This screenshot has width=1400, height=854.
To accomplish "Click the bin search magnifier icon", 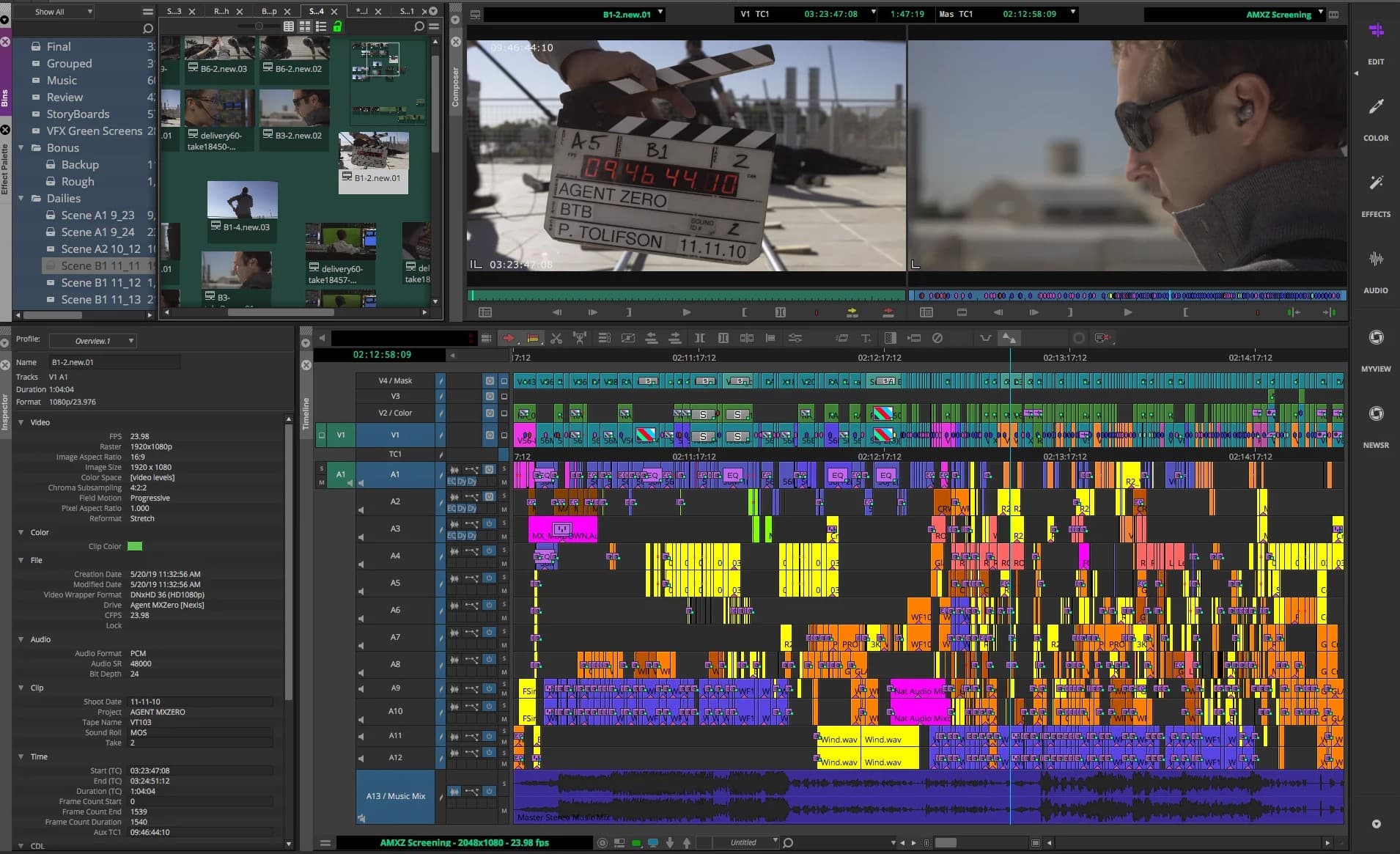I will pyautogui.click(x=419, y=26).
